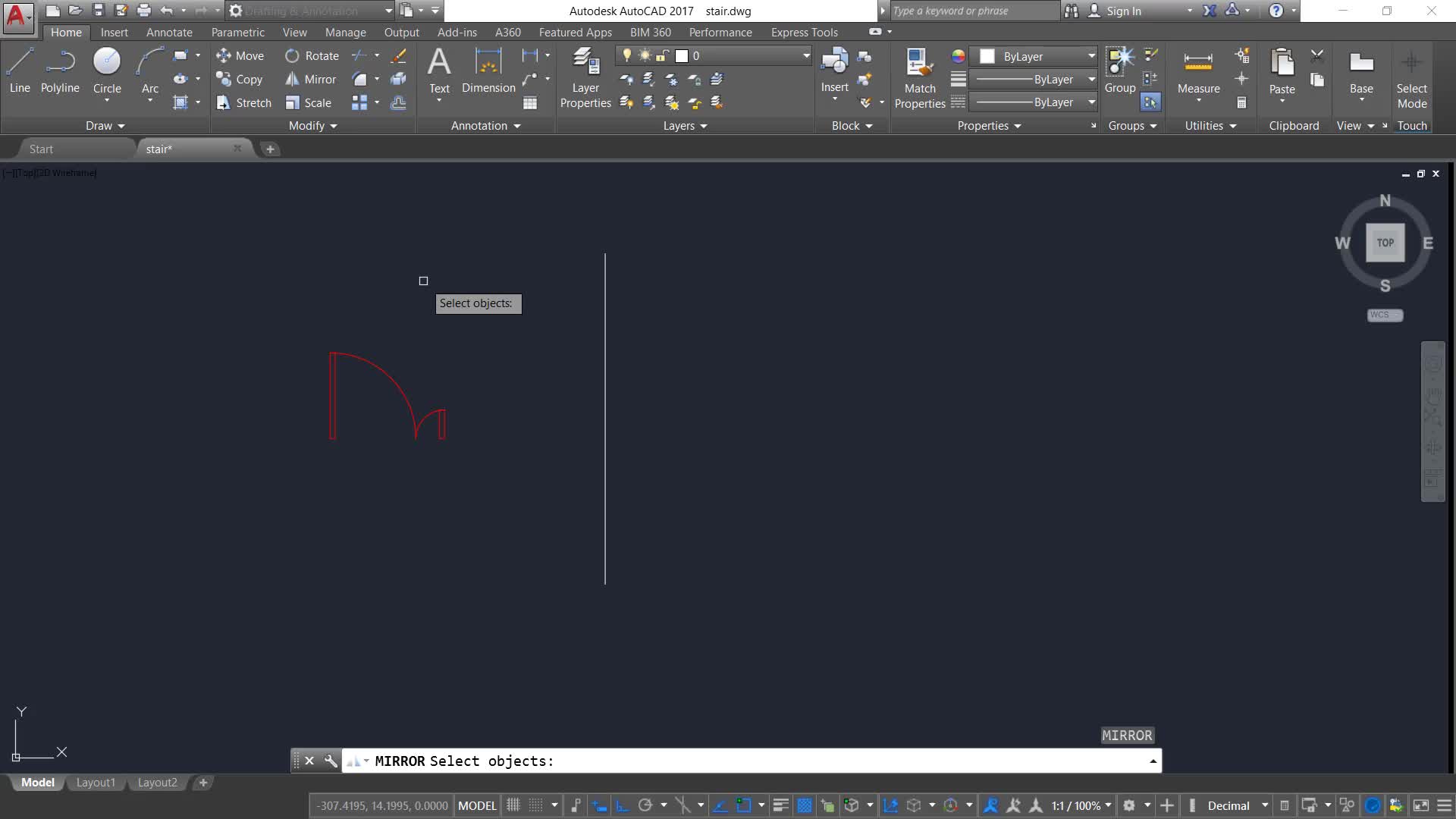Expand the Modify panel
1456x819 pixels.
[312, 126]
